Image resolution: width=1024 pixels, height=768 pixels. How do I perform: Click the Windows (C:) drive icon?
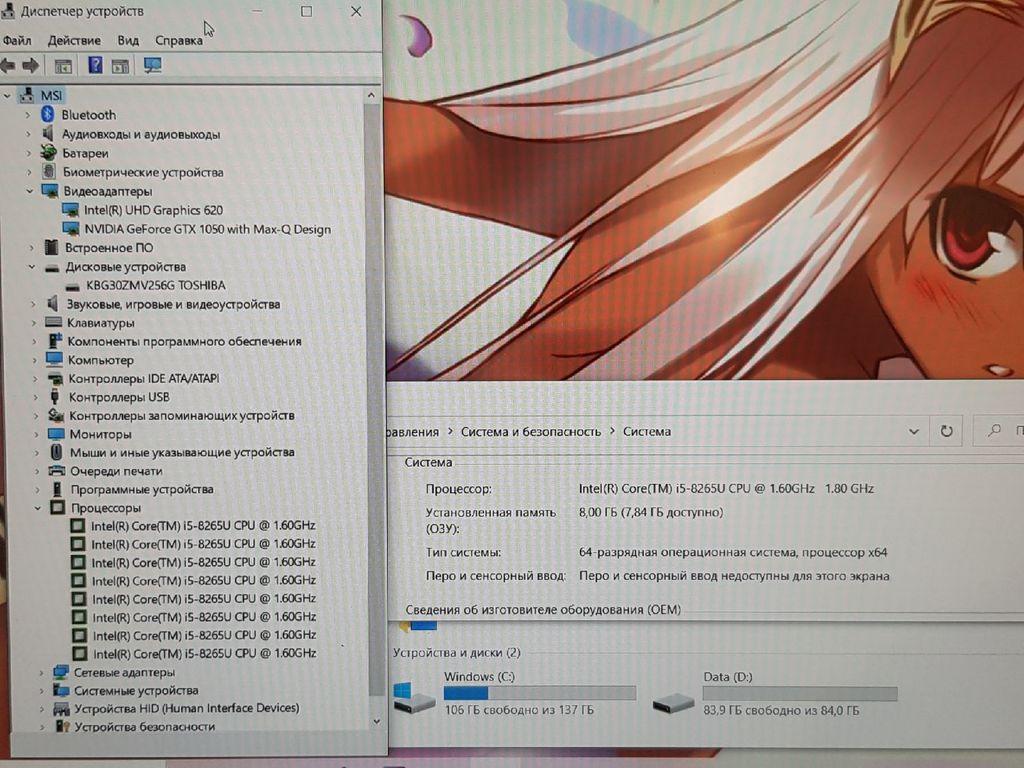pyautogui.click(x=414, y=698)
